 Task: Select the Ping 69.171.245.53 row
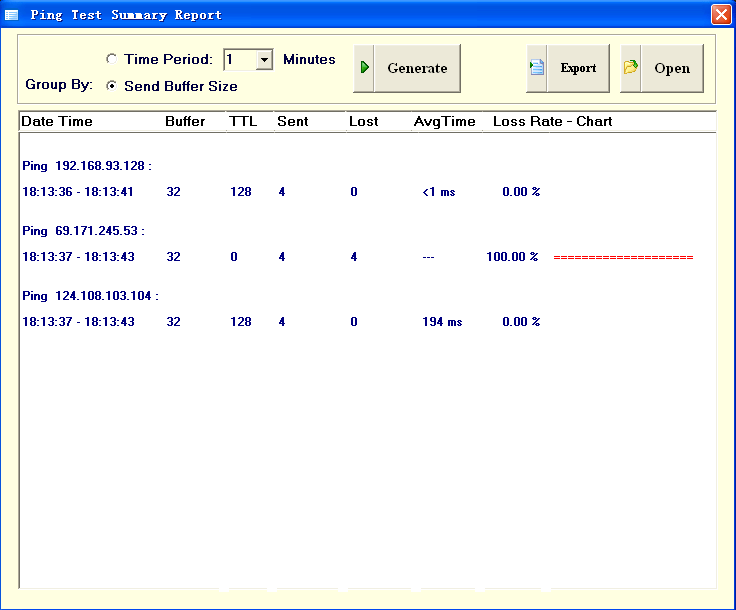83,231
